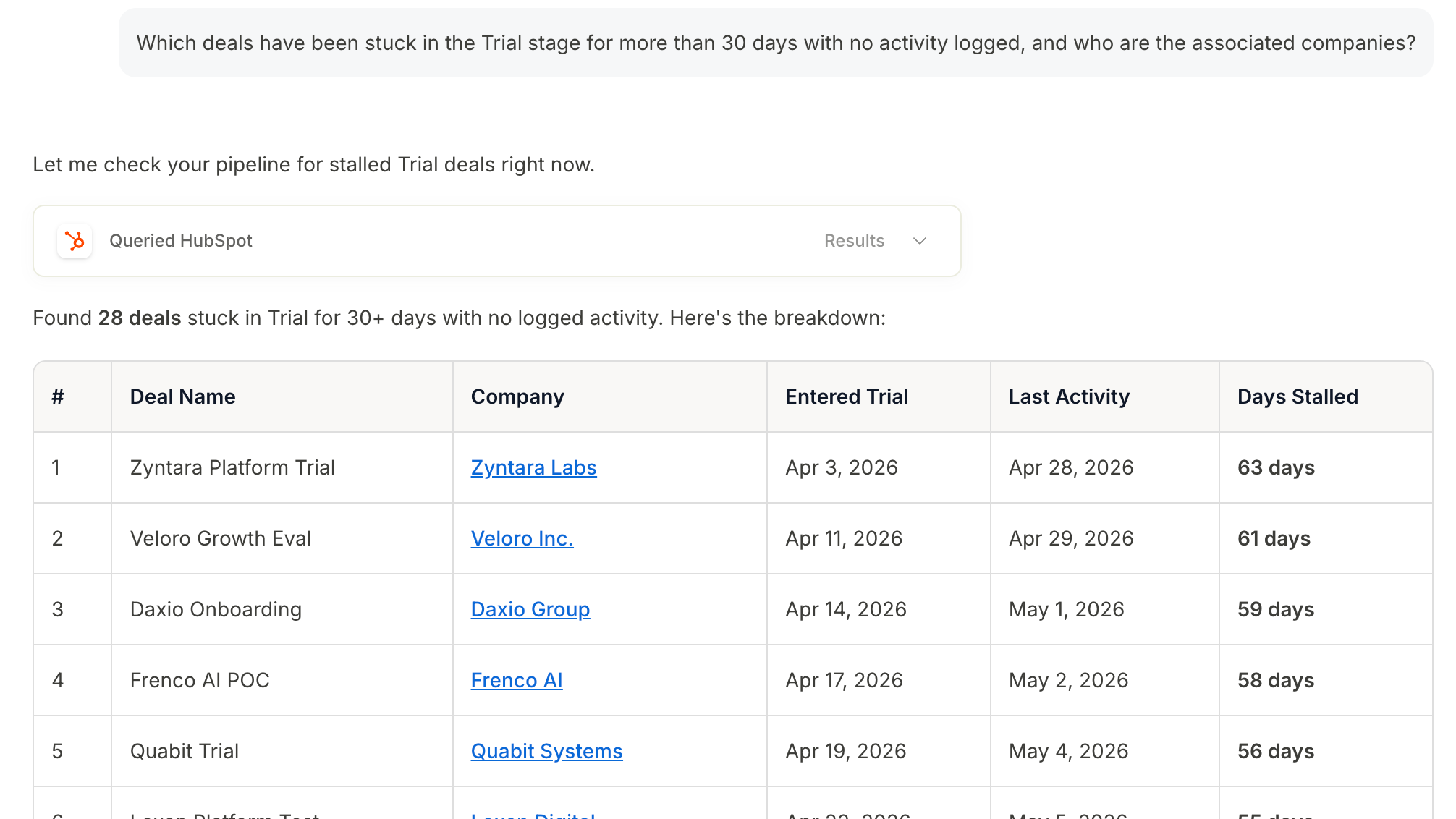Click the user question message bubble

[776, 43]
